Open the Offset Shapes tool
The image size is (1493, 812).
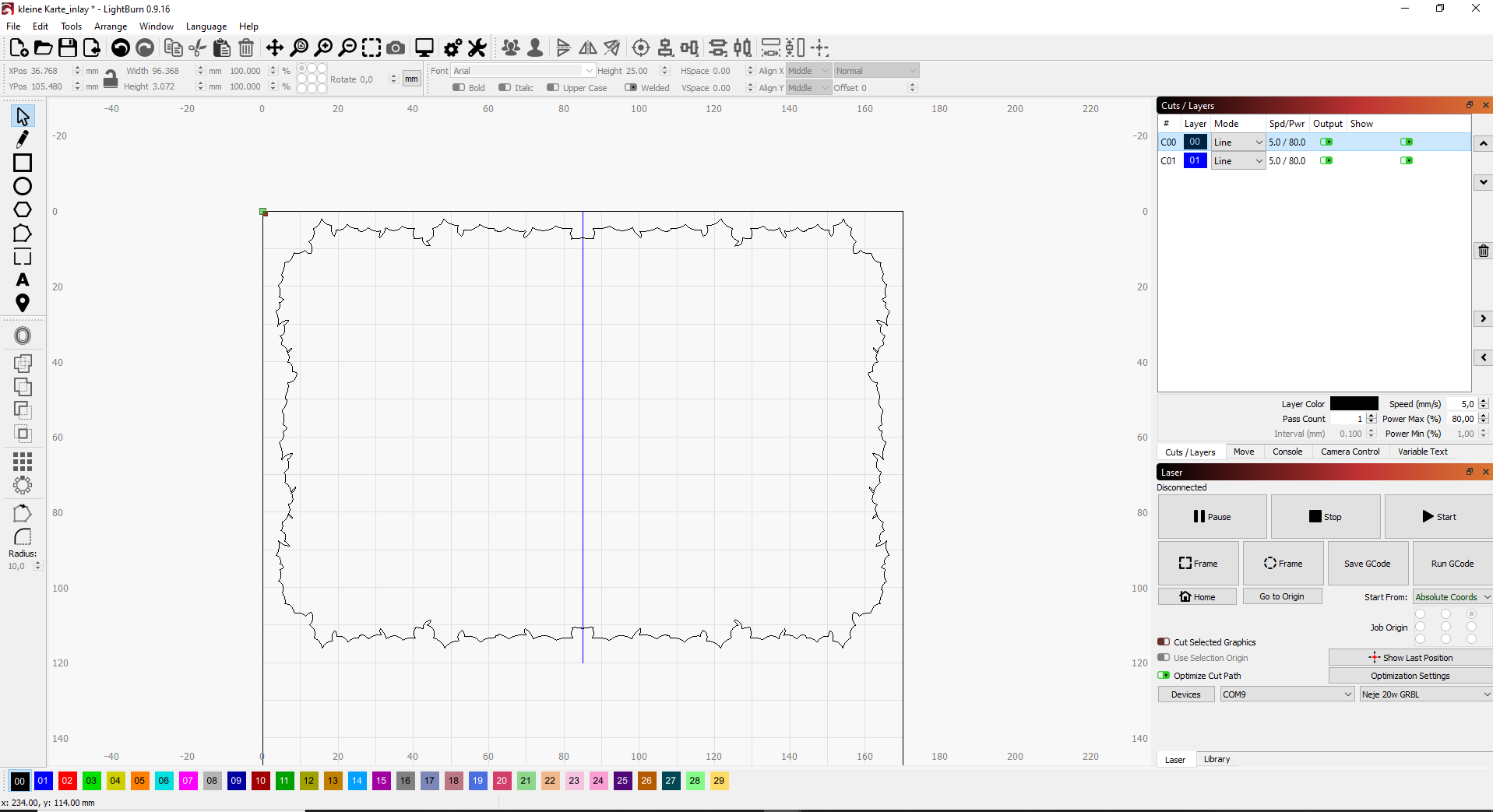23,336
